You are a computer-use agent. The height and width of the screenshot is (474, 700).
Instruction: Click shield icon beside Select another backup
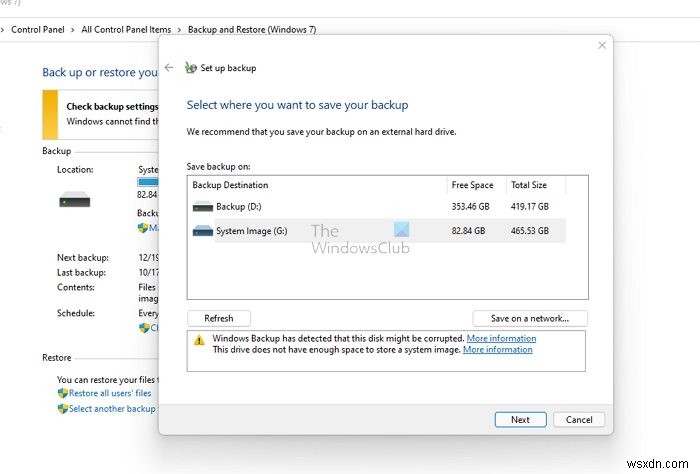click(62, 409)
